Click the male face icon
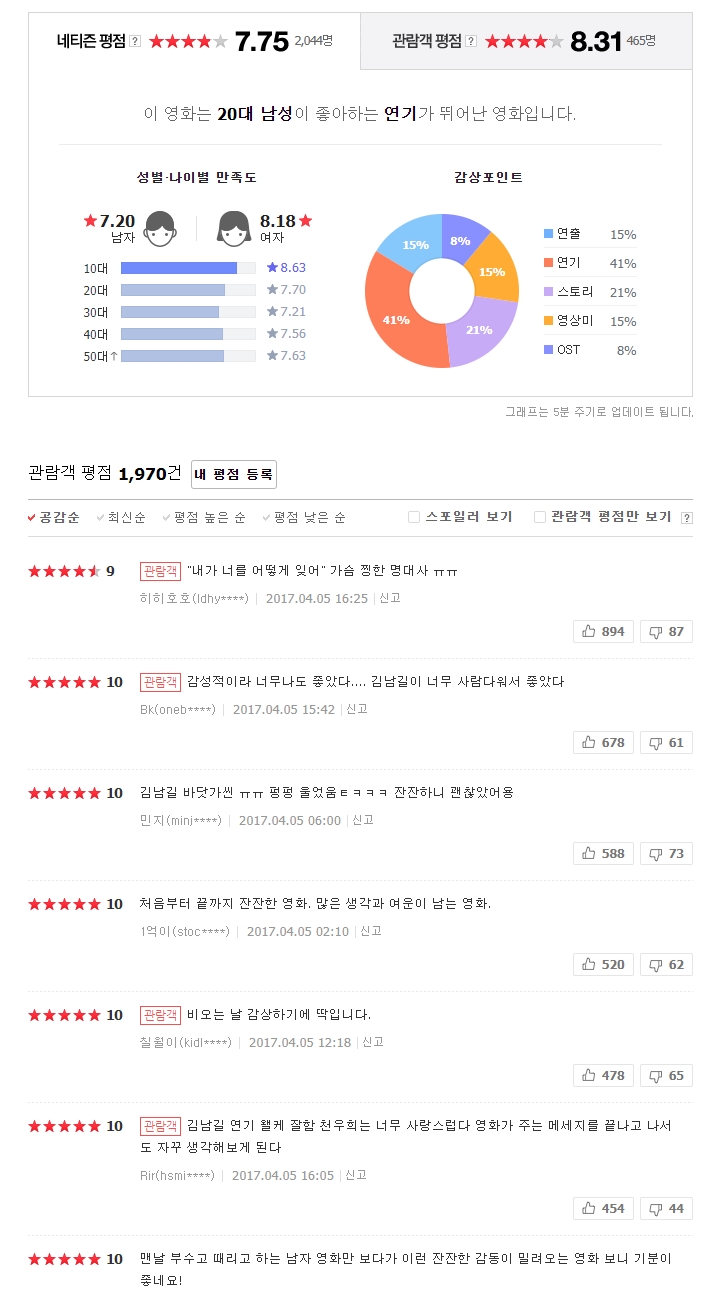 [160, 228]
